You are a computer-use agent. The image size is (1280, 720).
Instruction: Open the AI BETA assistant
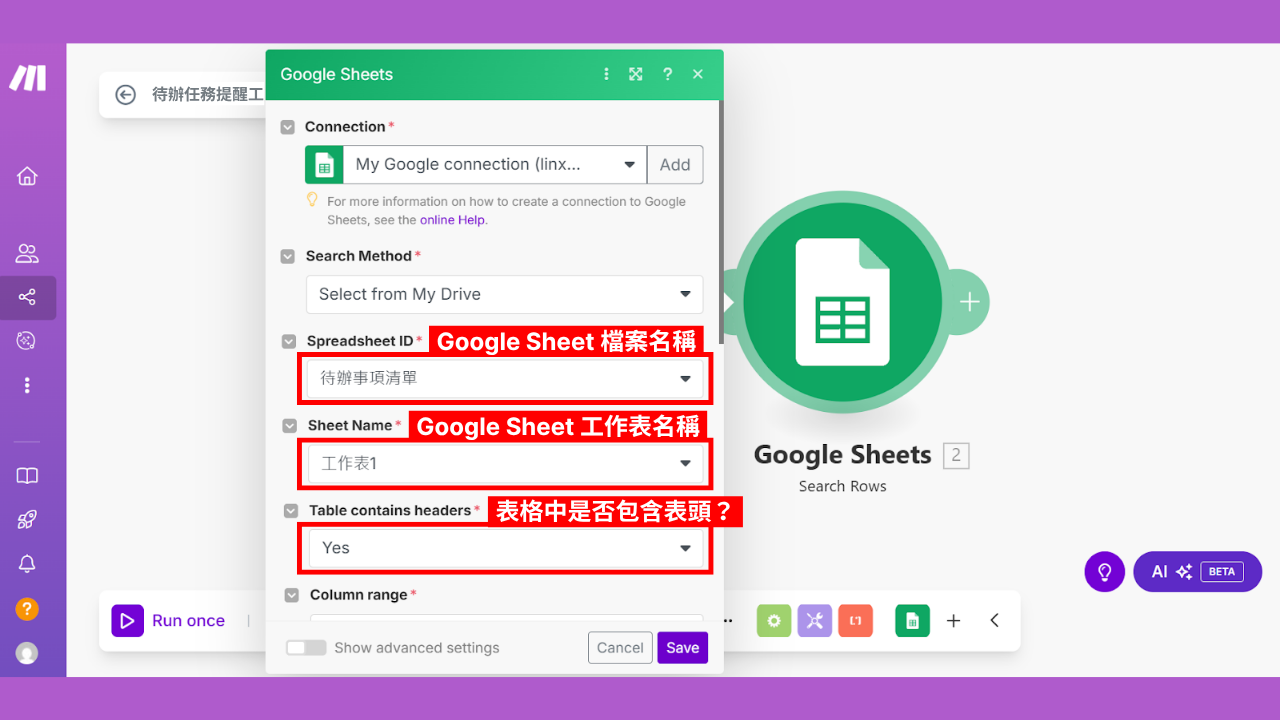(1197, 572)
